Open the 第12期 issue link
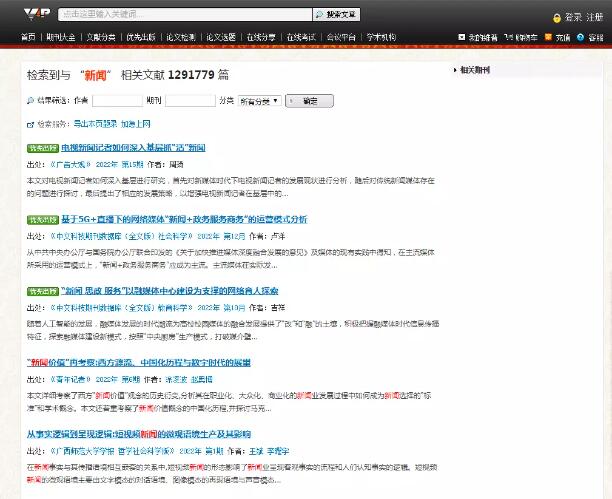 [234, 236]
